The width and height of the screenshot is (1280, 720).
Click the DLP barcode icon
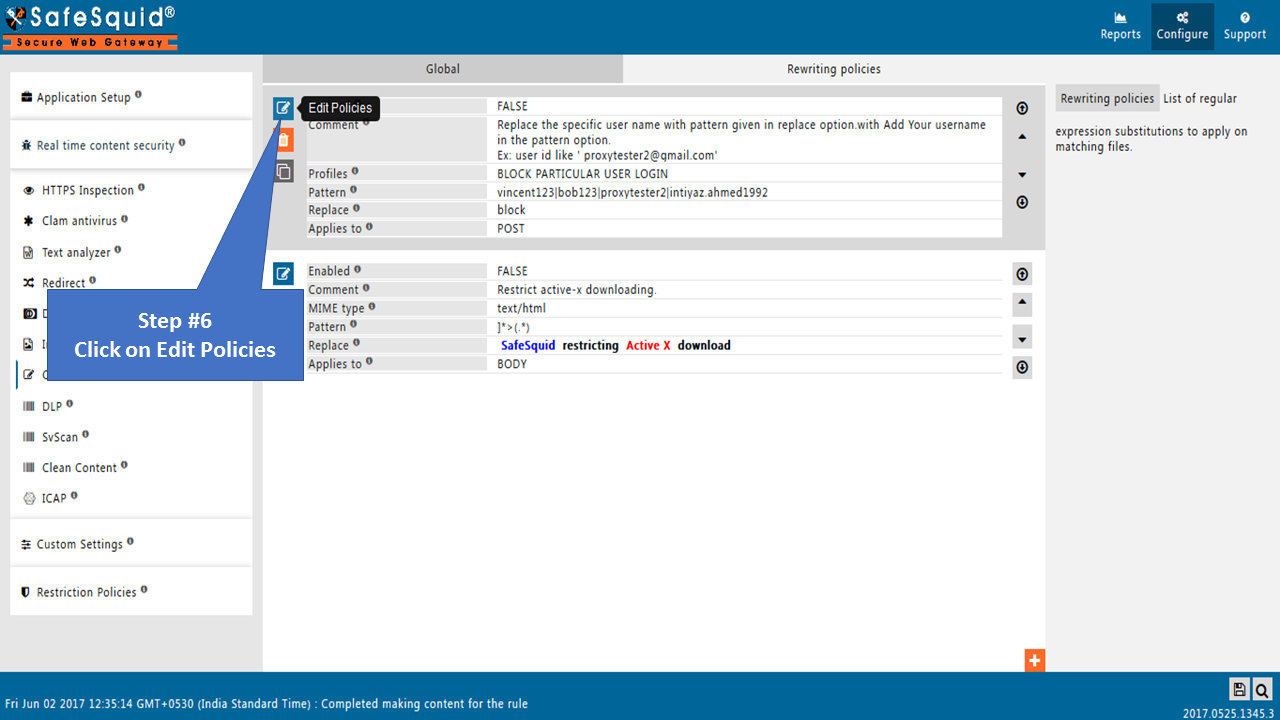pos(29,406)
